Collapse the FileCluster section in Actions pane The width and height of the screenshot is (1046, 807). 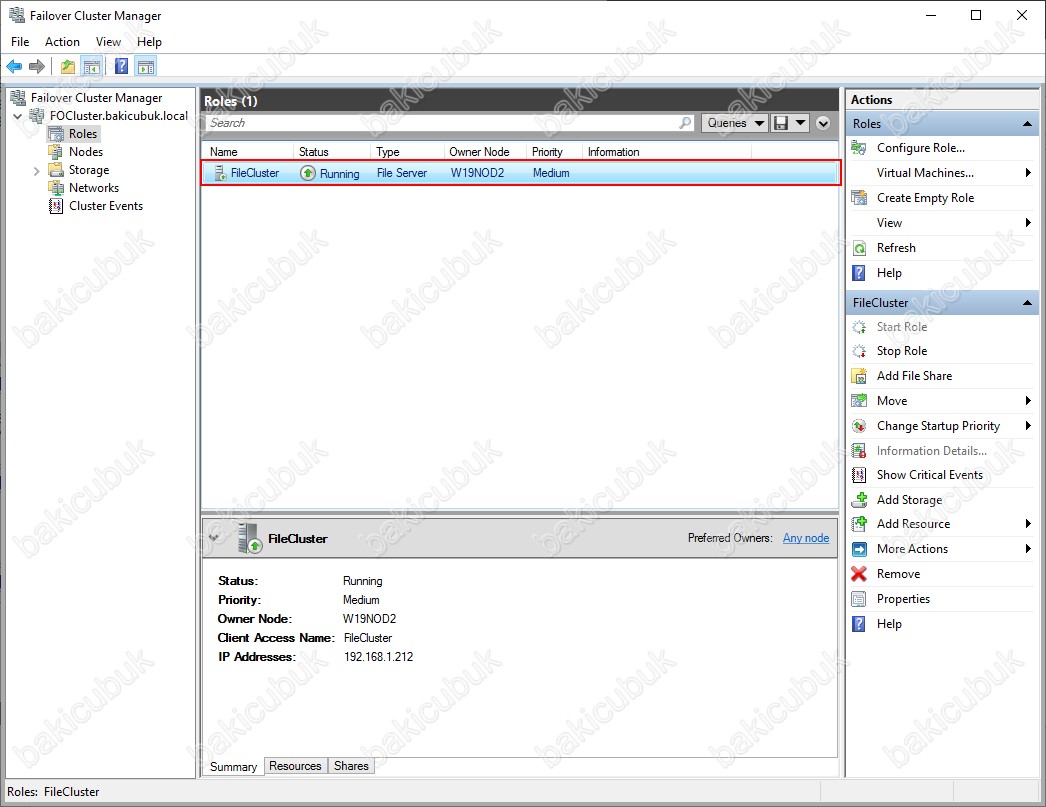[1027, 303]
